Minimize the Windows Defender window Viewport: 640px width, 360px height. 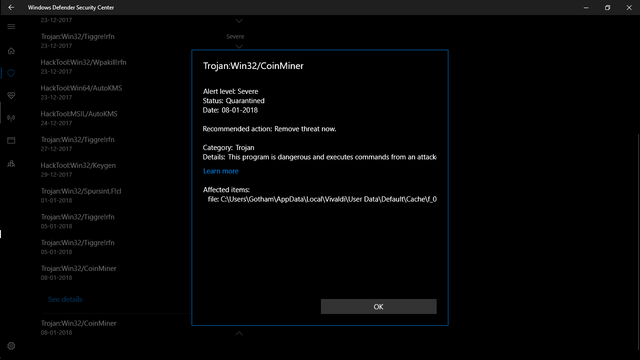[586, 7]
